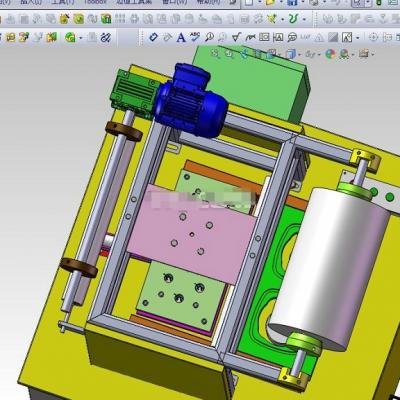Select the white roller cylinder

click(328, 267)
